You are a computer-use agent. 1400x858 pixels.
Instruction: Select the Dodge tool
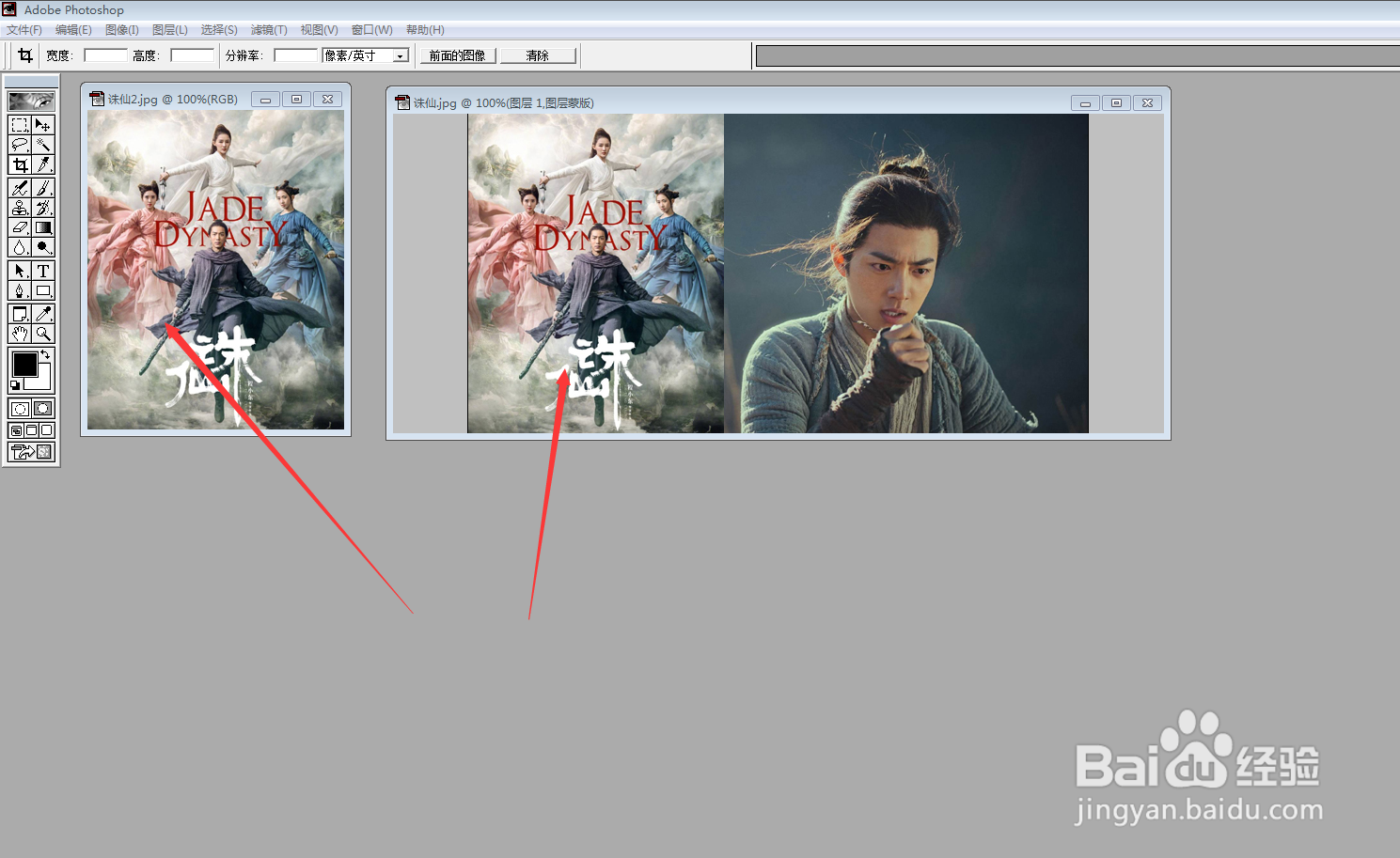[43, 247]
